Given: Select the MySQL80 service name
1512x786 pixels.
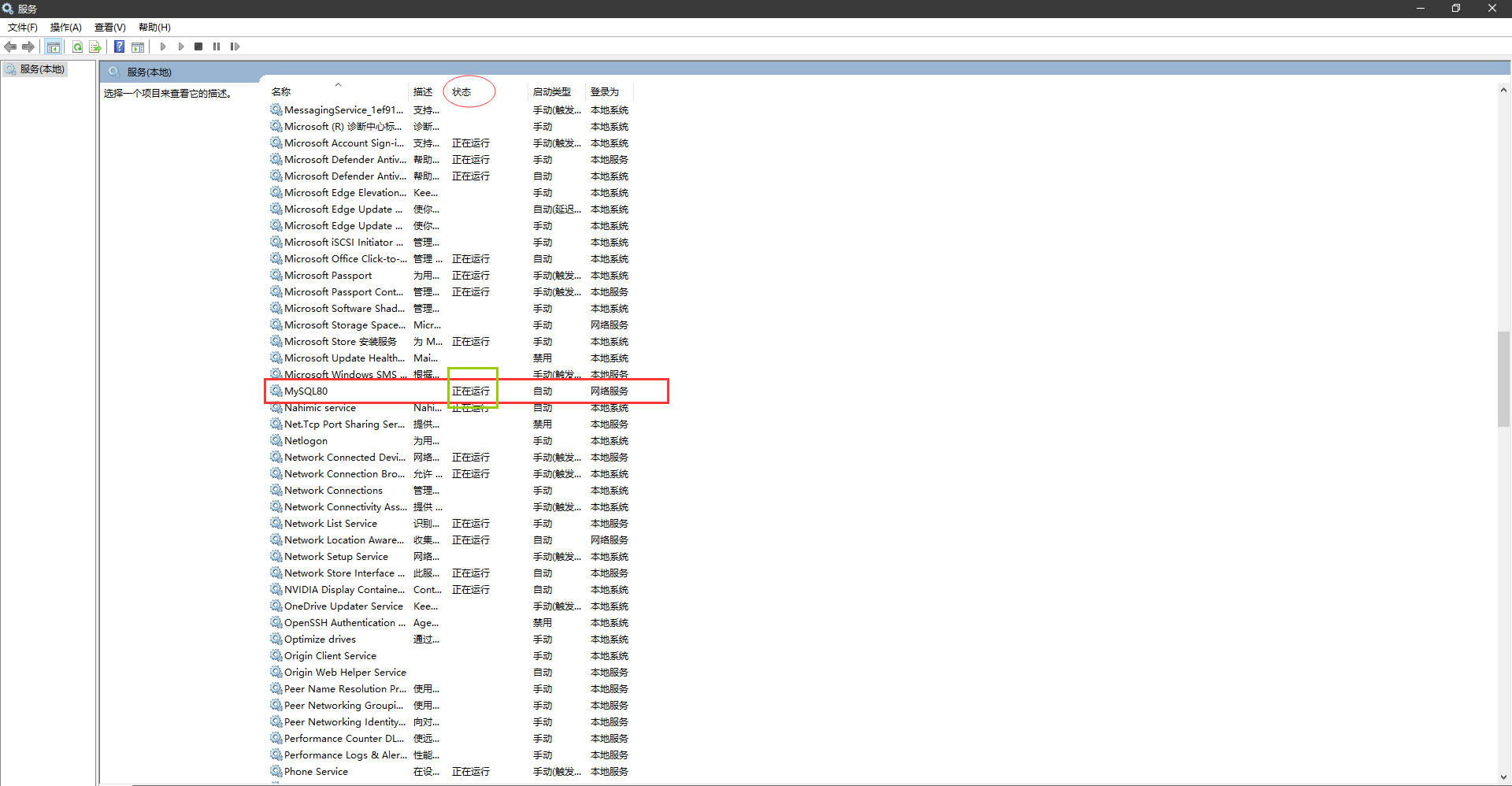Looking at the screenshot, I should tap(306, 391).
